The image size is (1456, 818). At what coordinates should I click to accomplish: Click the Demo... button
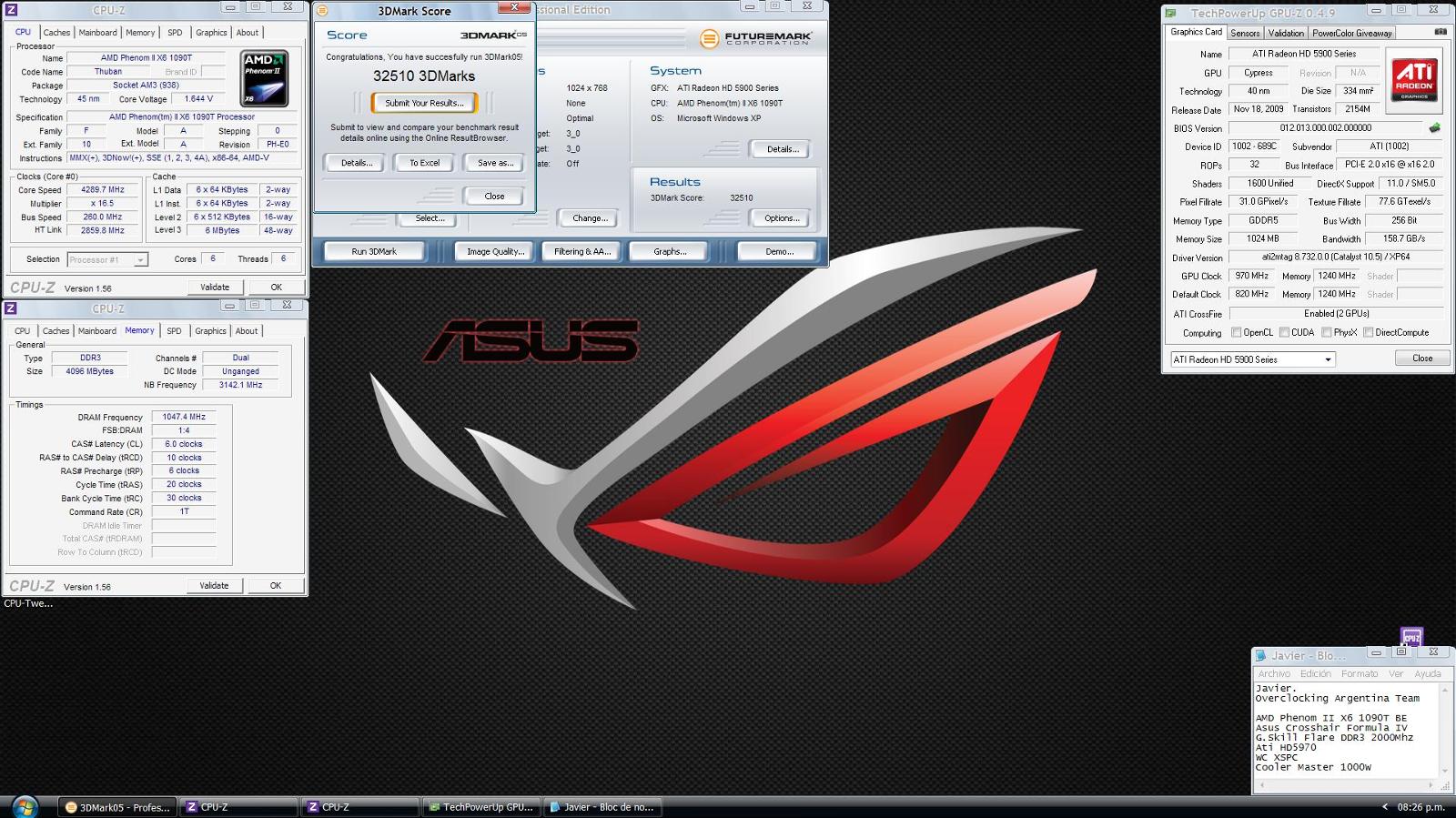(779, 252)
